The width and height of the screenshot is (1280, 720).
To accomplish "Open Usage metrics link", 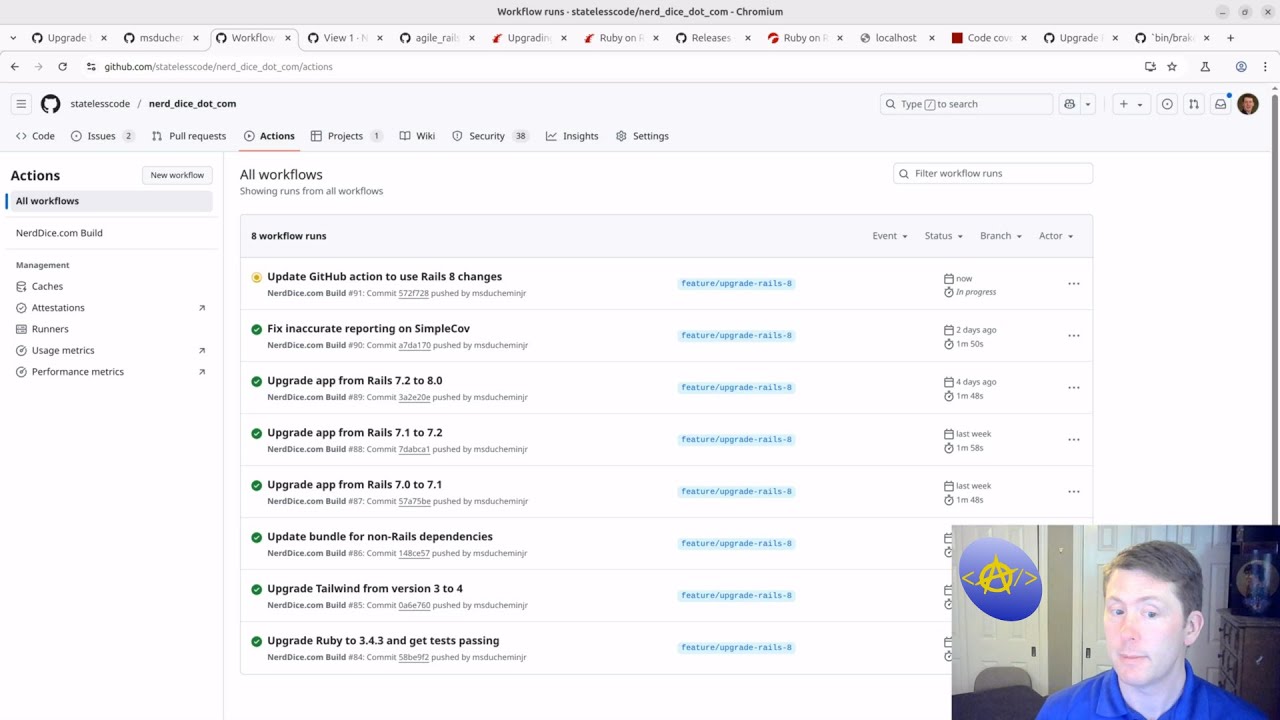I will tap(110, 351).
